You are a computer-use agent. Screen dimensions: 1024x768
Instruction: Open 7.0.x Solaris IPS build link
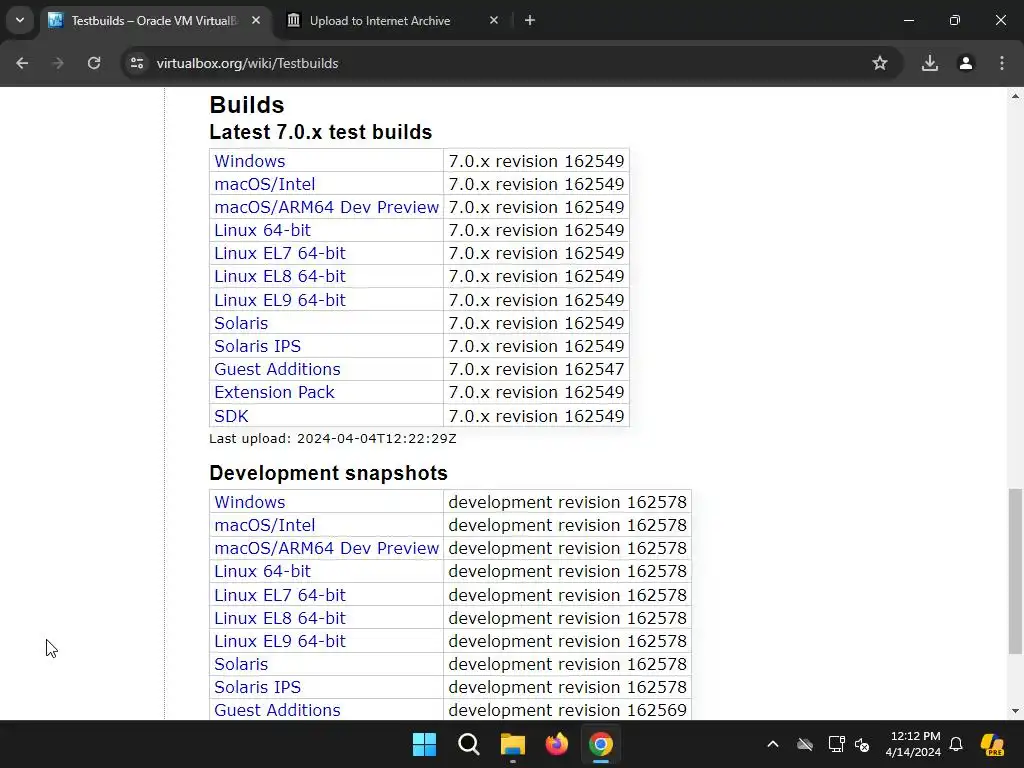click(x=257, y=346)
